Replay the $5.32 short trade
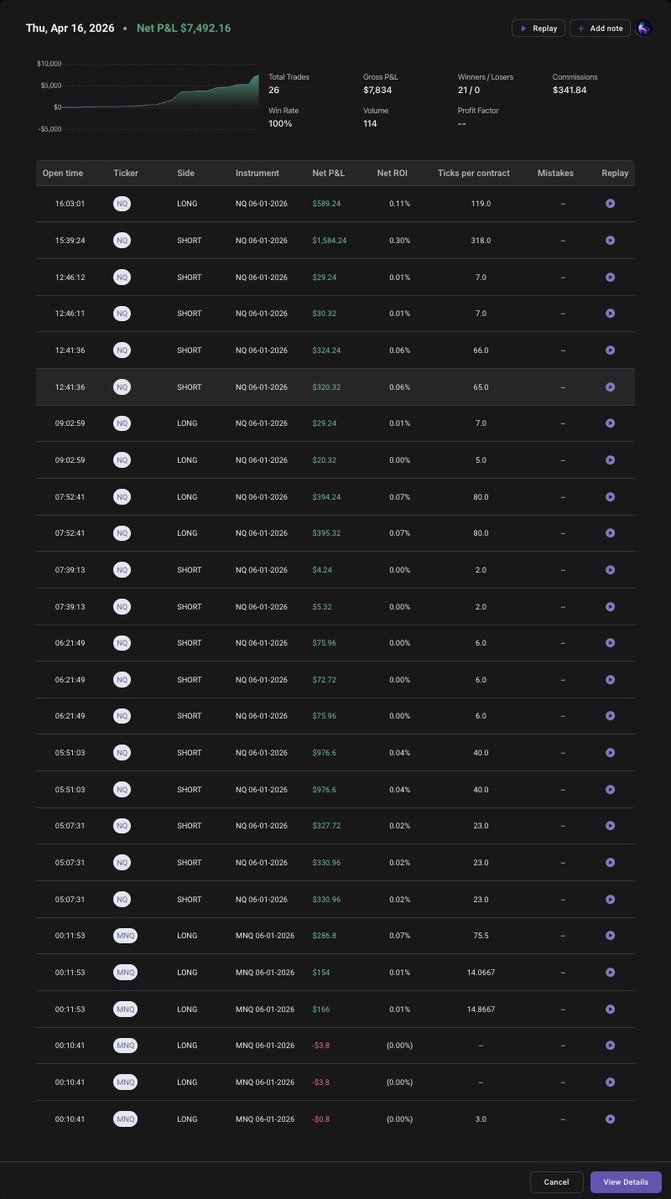Screen dimensions: 671x1199 pos(610,606)
